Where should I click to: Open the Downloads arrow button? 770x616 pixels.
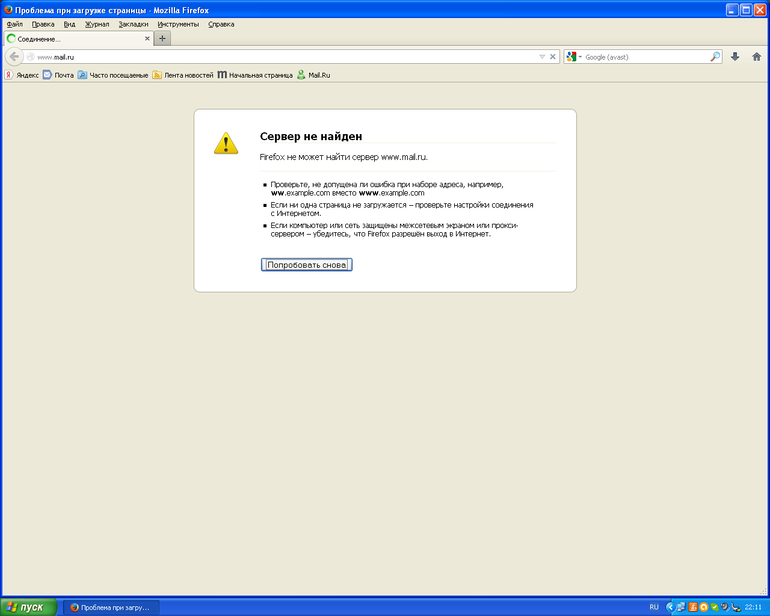(735, 56)
